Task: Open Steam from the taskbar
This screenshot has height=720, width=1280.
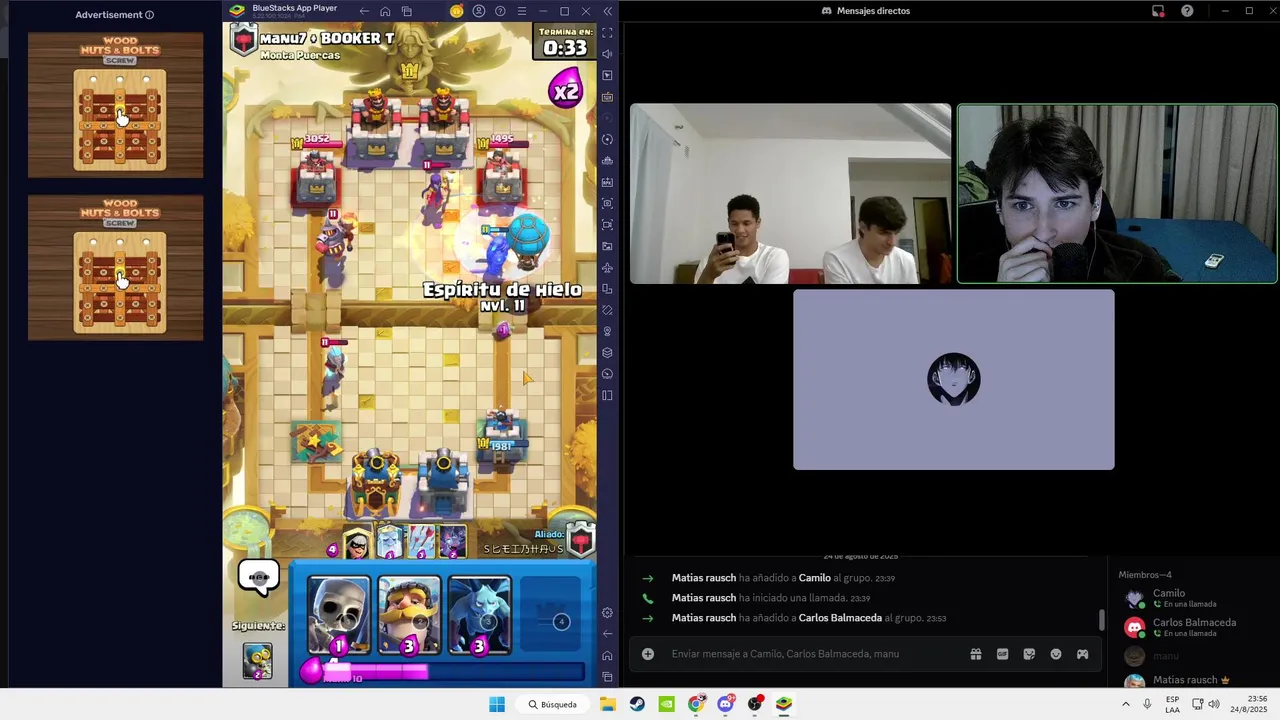Action: tap(637, 704)
